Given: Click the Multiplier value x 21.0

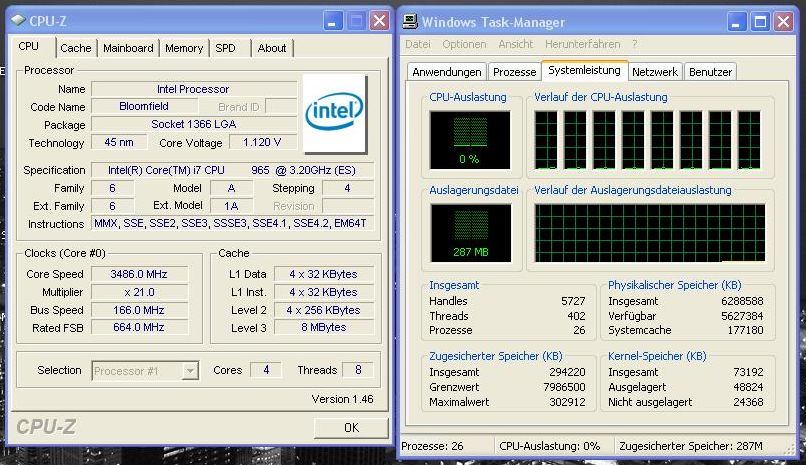Looking at the screenshot, I should click(139, 292).
